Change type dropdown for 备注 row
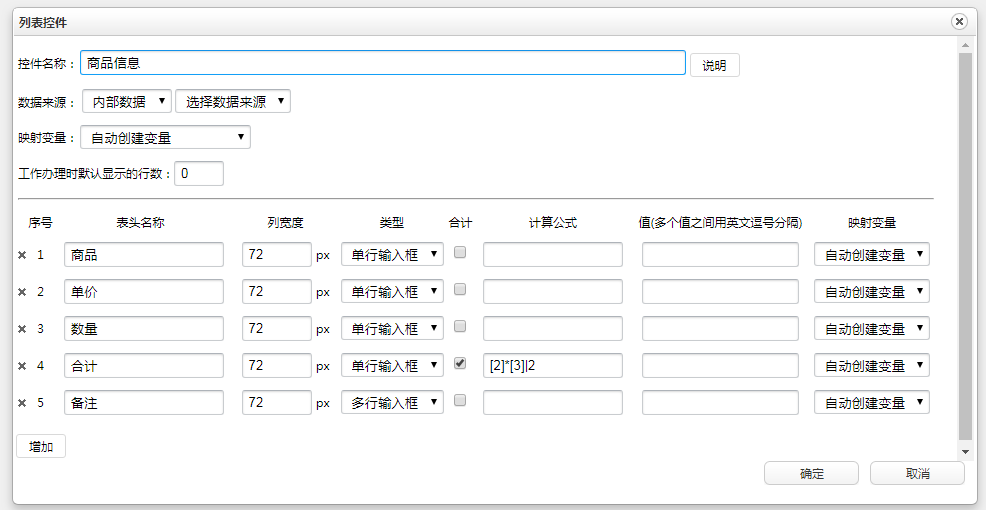The height and width of the screenshot is (510, 986). point(392,402)
